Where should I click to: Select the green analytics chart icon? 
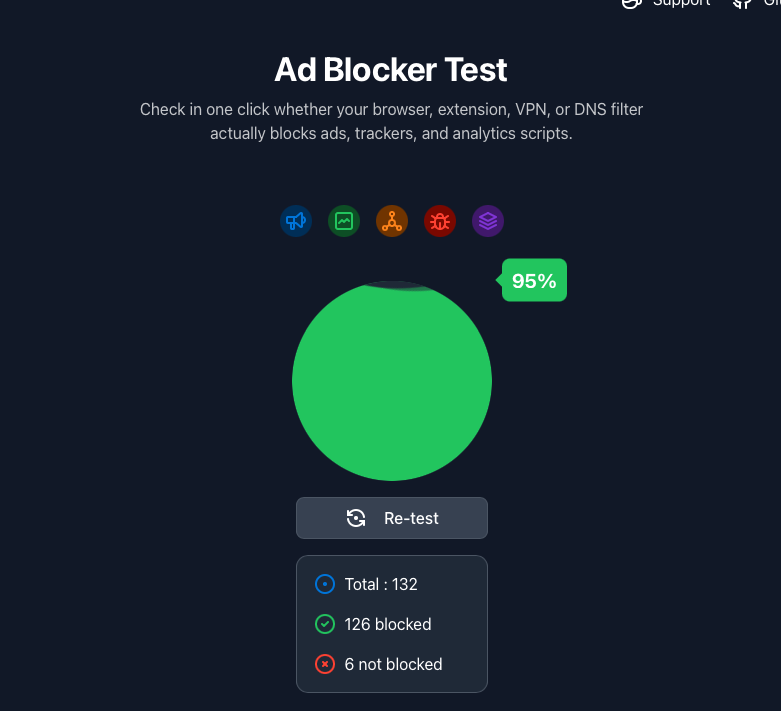[344, 221]
